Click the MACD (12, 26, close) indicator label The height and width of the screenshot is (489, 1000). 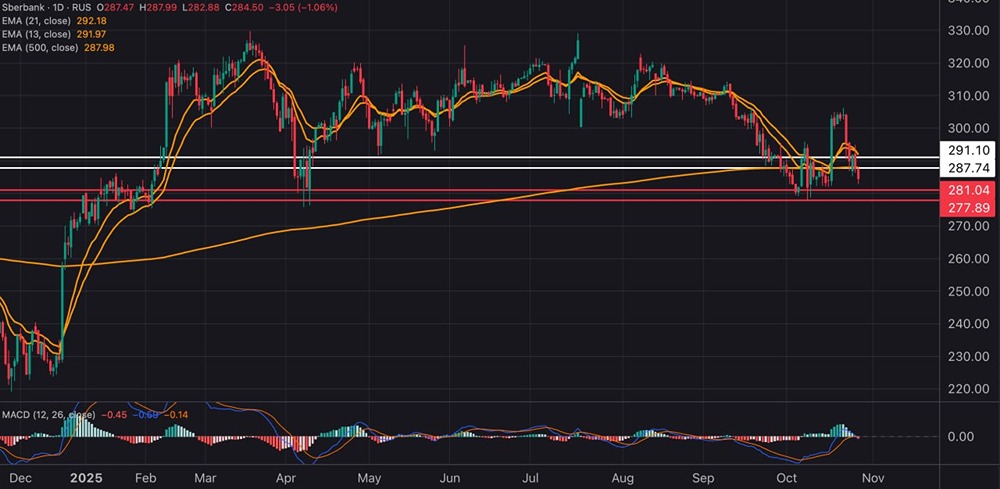point(48,415)
